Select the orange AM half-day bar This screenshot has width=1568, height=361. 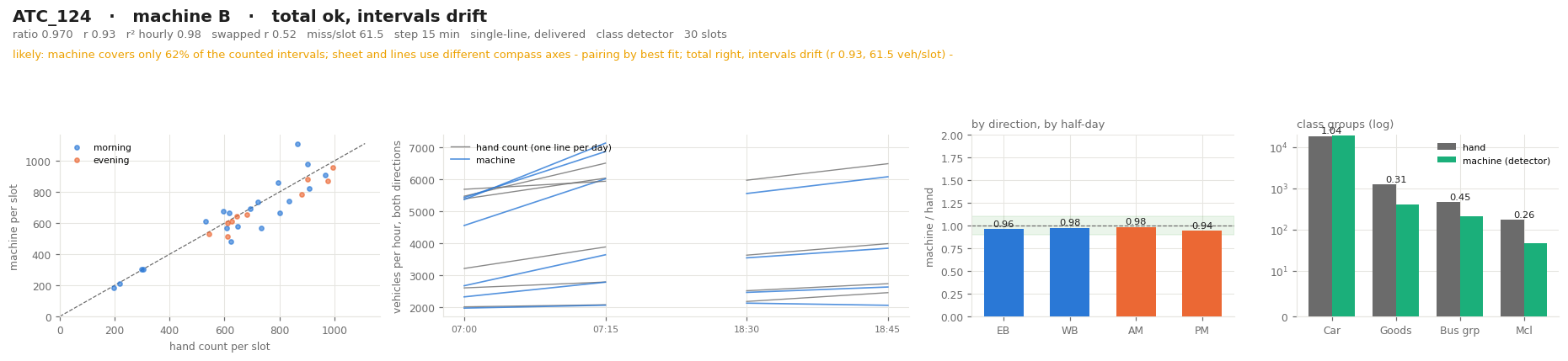(1136, 272)
